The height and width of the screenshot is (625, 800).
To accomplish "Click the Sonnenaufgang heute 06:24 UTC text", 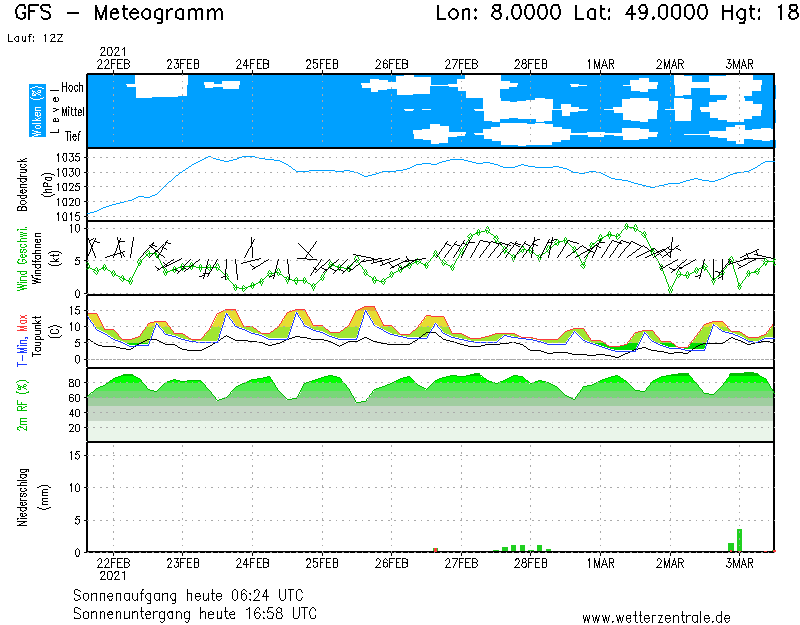I will pyautogui.click(x=195, y=594).
